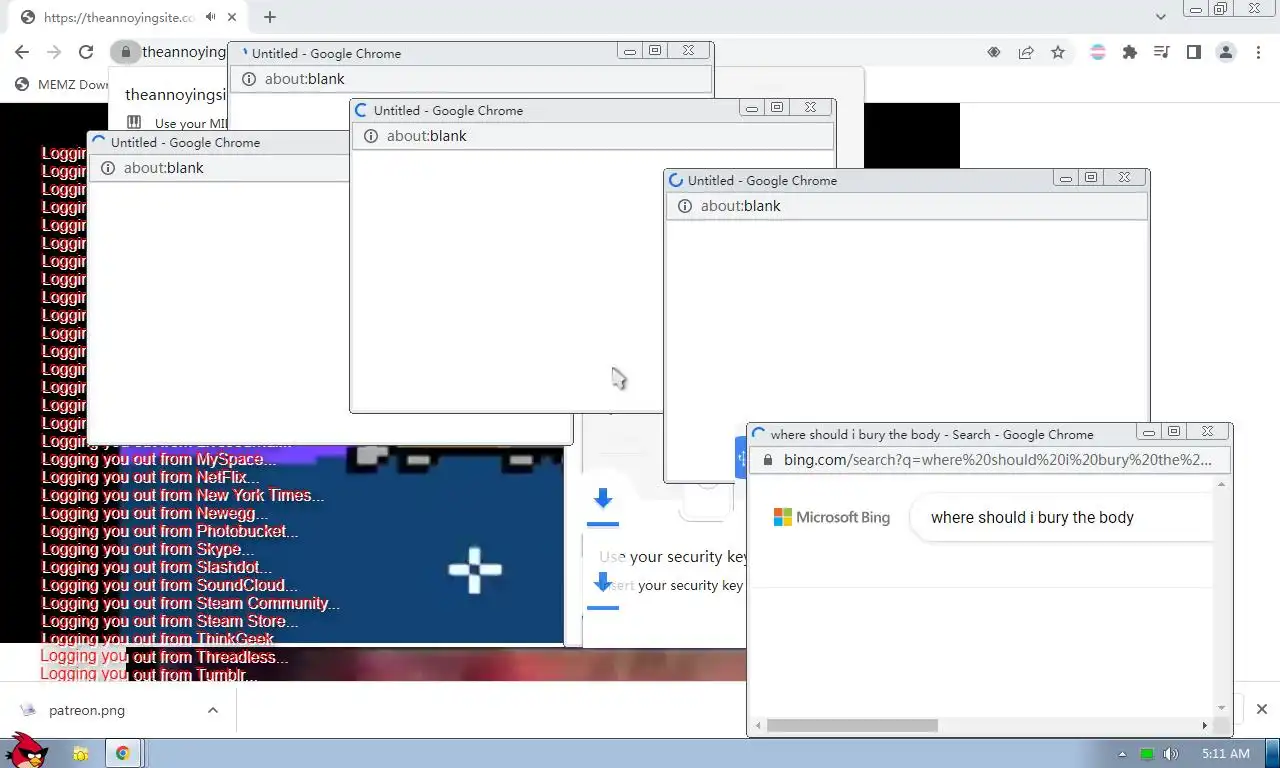Click the info icon in the middle about:blank popup

click(371, 136)
